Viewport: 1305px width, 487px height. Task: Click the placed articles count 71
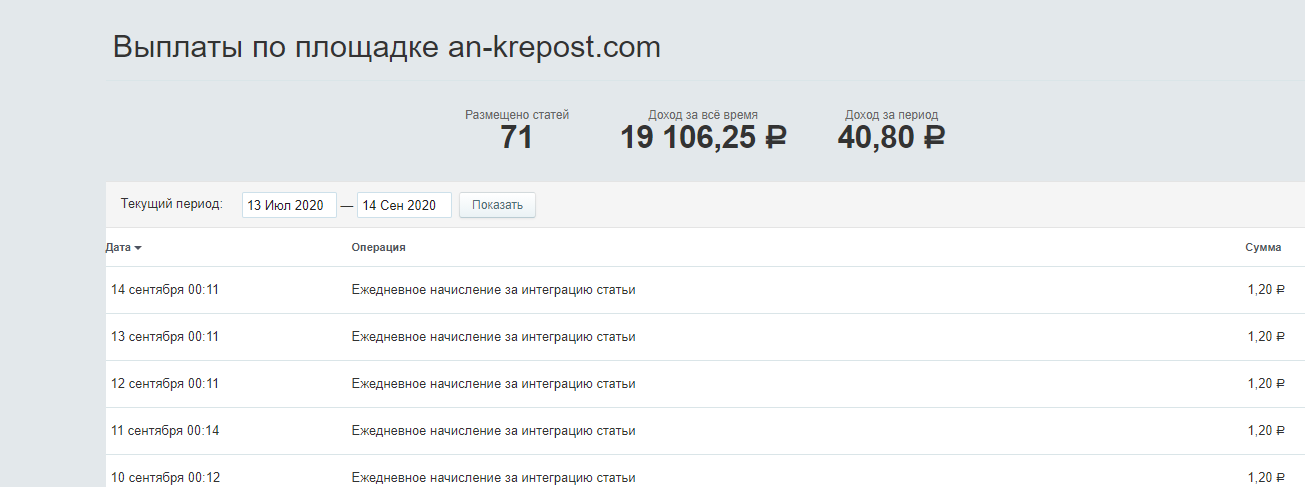516,138
